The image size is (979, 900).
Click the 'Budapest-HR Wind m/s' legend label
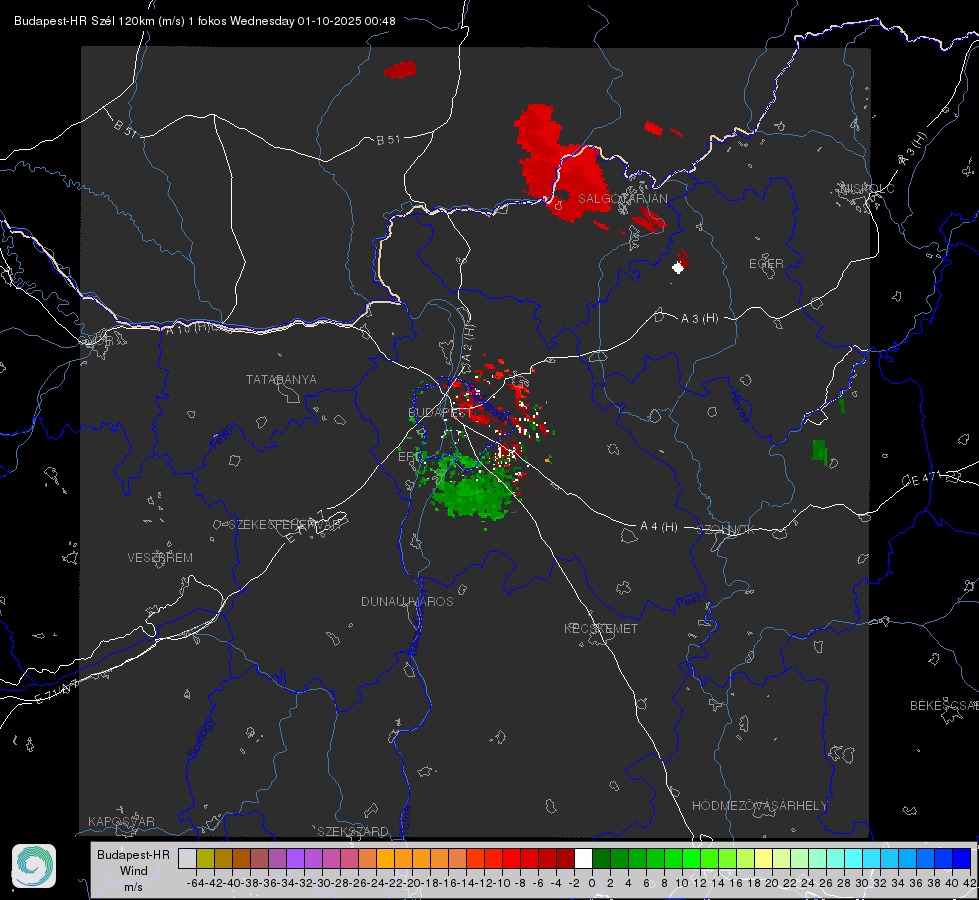point(134,870)
